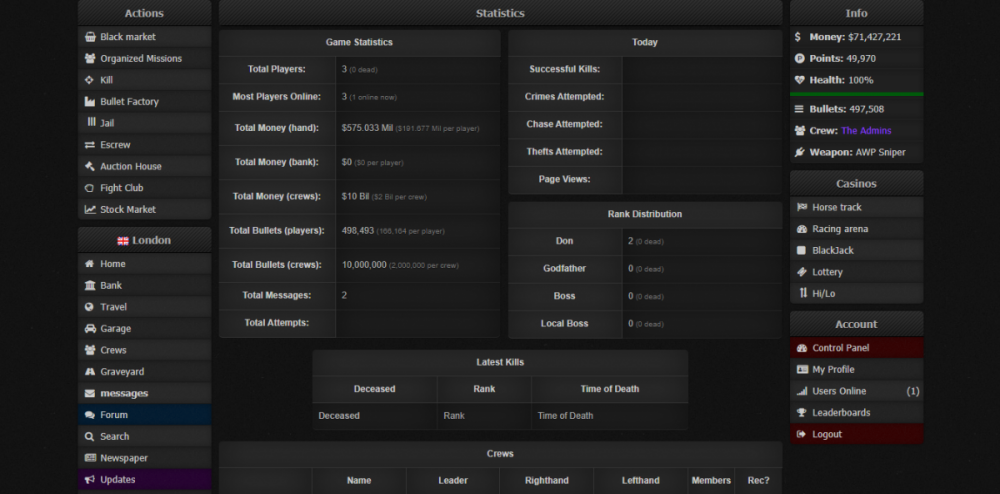Go to Organized Missions
This screenshot has height=494, width=1000.
[x=145, y=59]
